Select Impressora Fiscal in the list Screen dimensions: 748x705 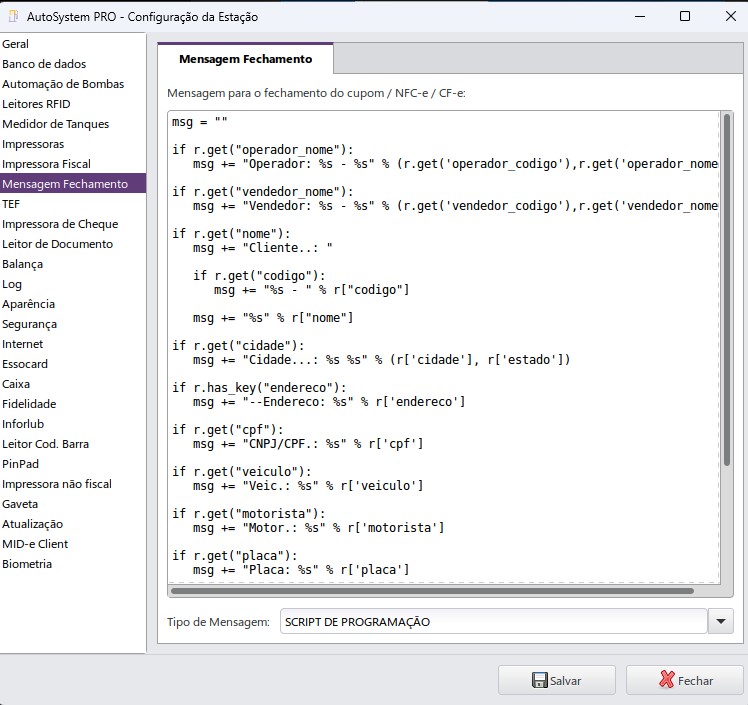click(46, 164)
